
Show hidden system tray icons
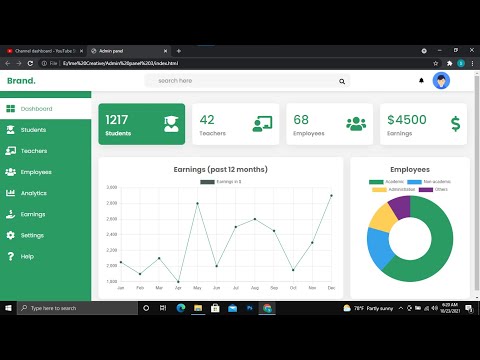point(401,308)
